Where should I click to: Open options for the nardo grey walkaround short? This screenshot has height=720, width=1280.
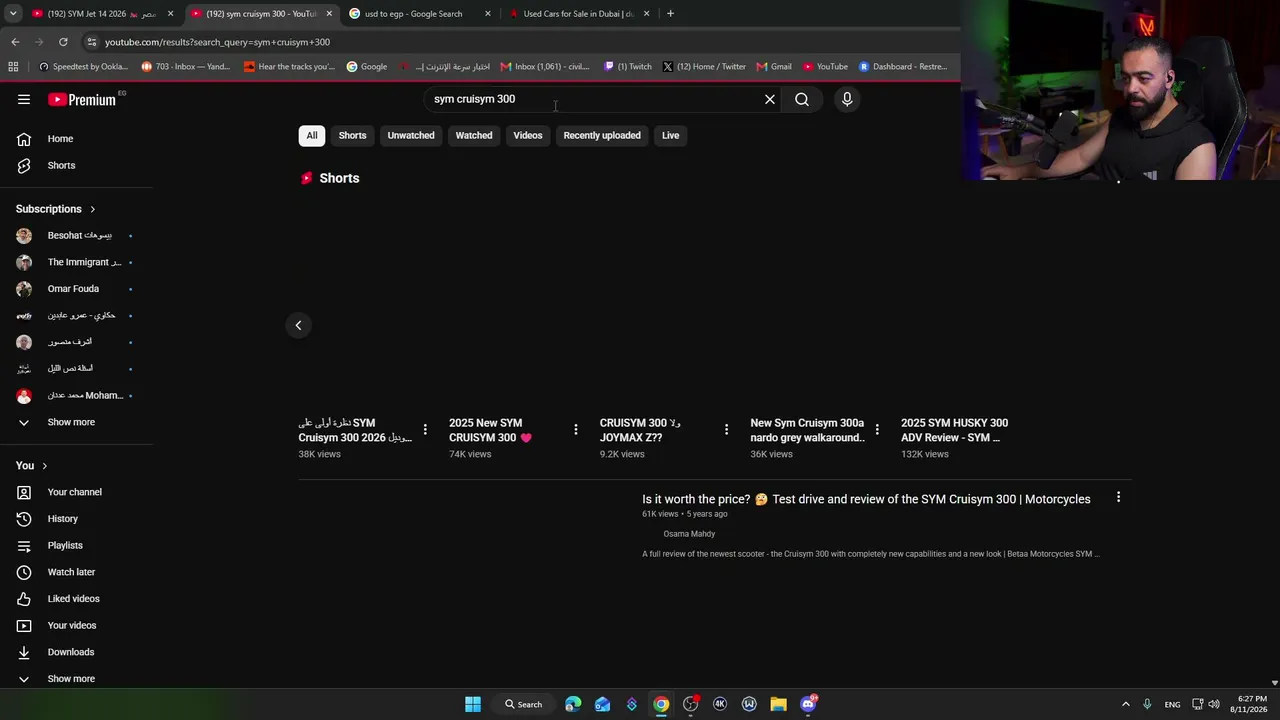coord(877,429)
